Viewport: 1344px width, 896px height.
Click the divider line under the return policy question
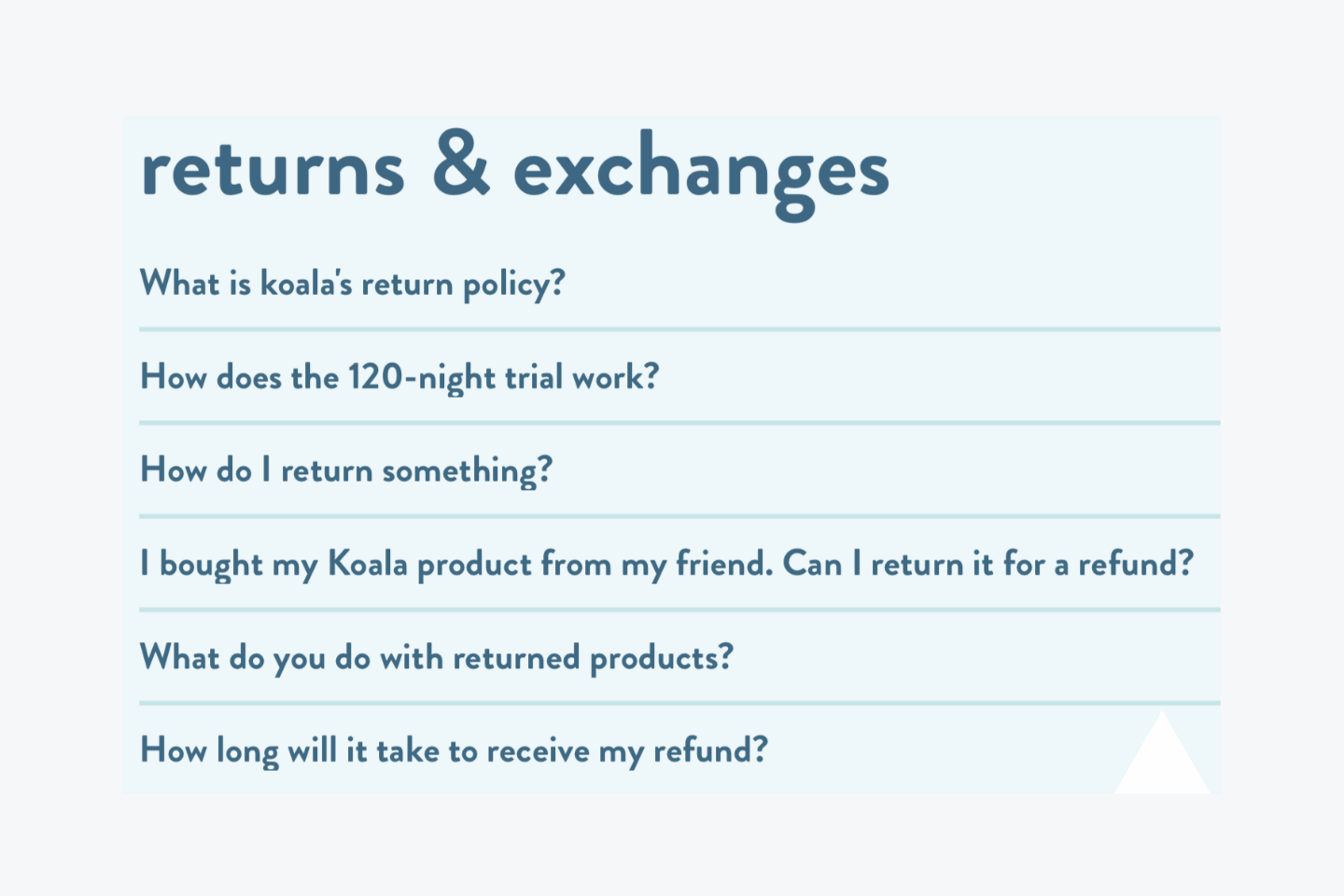click(679, 329)
